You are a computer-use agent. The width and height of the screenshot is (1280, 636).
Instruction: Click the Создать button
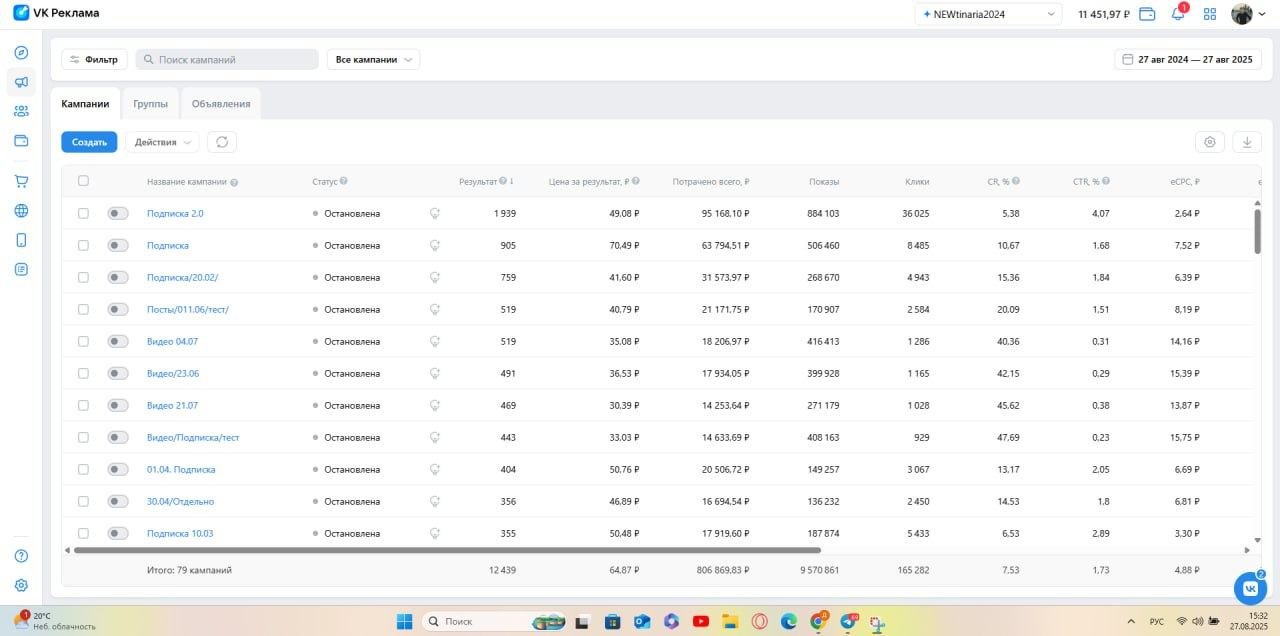click(x=89, y=142)
